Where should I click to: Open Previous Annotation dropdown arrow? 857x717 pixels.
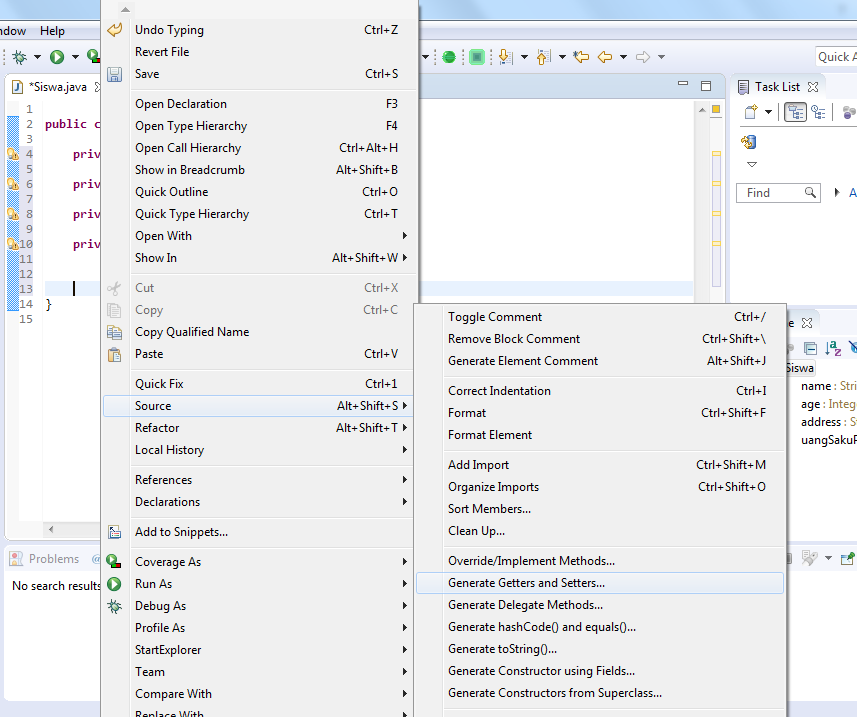point(562,57)
